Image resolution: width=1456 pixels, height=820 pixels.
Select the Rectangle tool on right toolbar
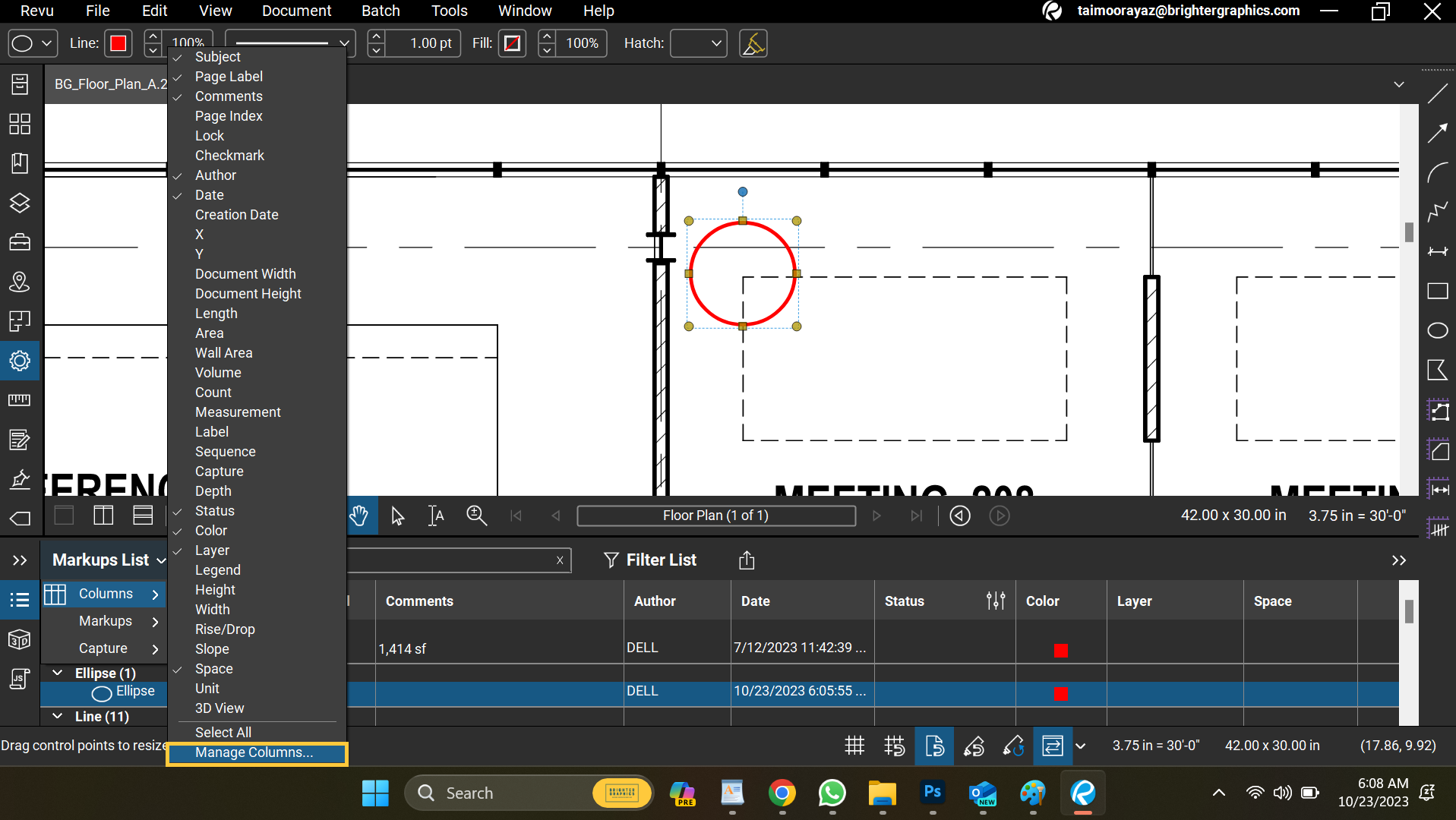[x=1438, y=292]
